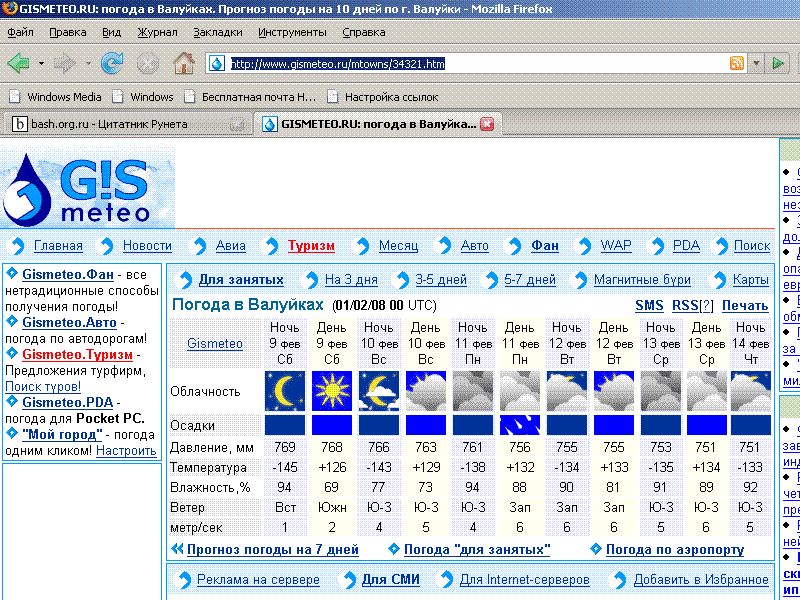Open the WAP navigation link
Viewport: 800px width, 600px height.
click(616, 246)
